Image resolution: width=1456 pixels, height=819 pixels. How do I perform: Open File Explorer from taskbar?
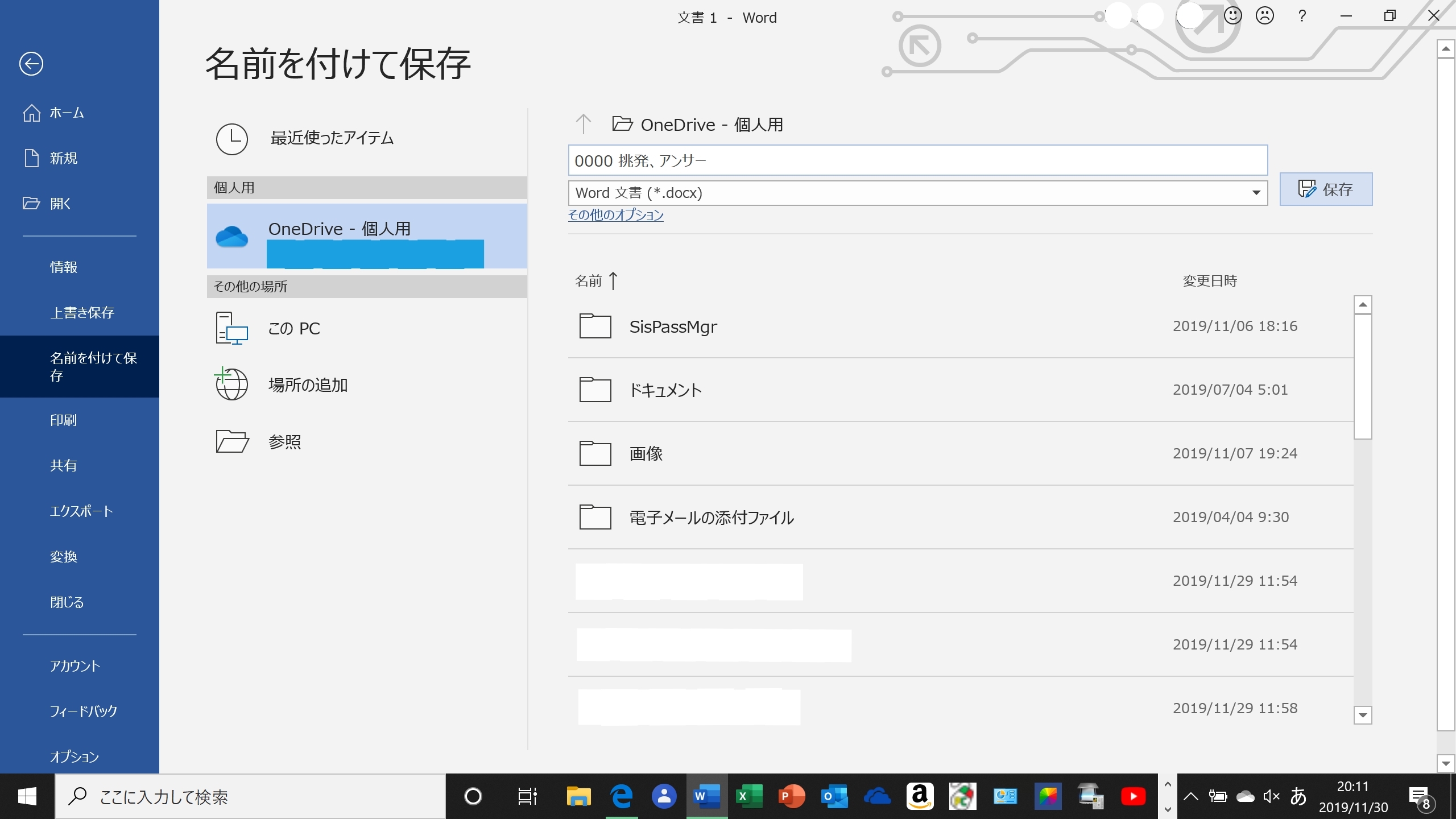pos(578,797)
